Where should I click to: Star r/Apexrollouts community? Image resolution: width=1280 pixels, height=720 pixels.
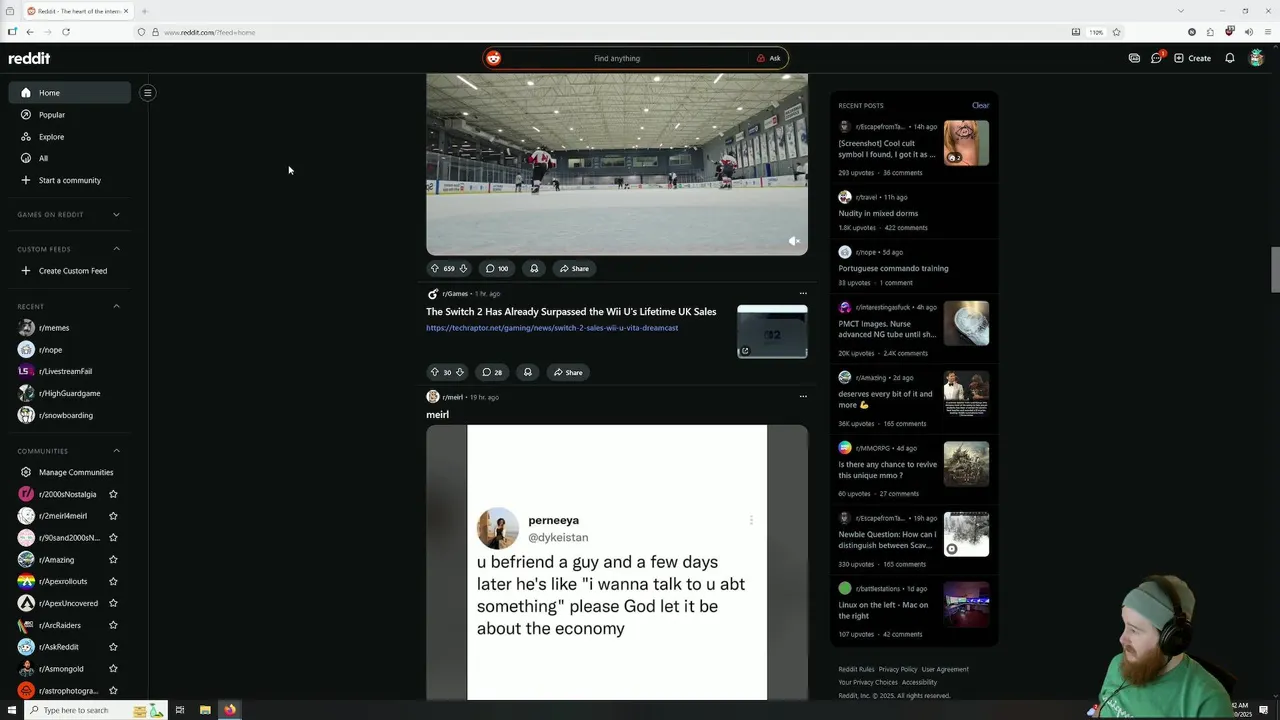click(x=113, y=581)
